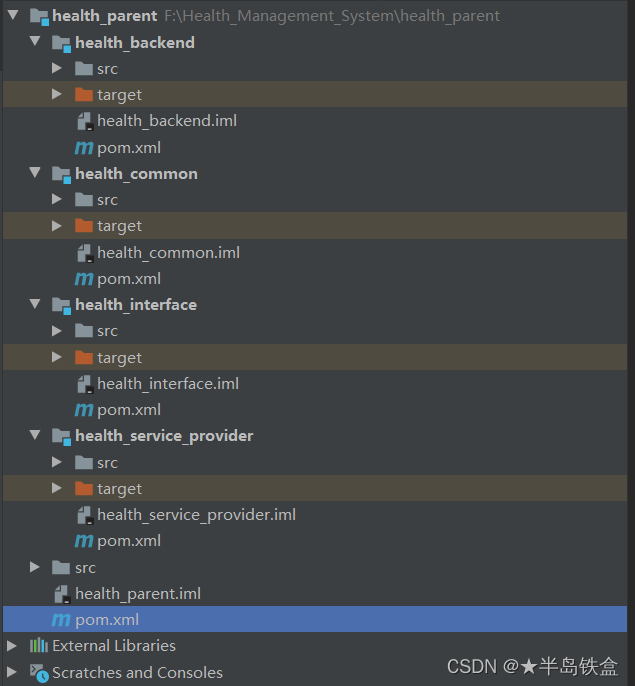Click the health_backend module folder icon

click(61, 43)
